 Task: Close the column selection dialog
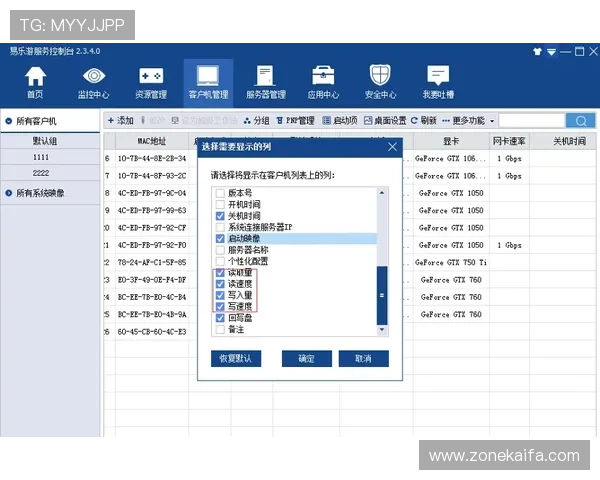pyautogui.click(x=392, y=147)
